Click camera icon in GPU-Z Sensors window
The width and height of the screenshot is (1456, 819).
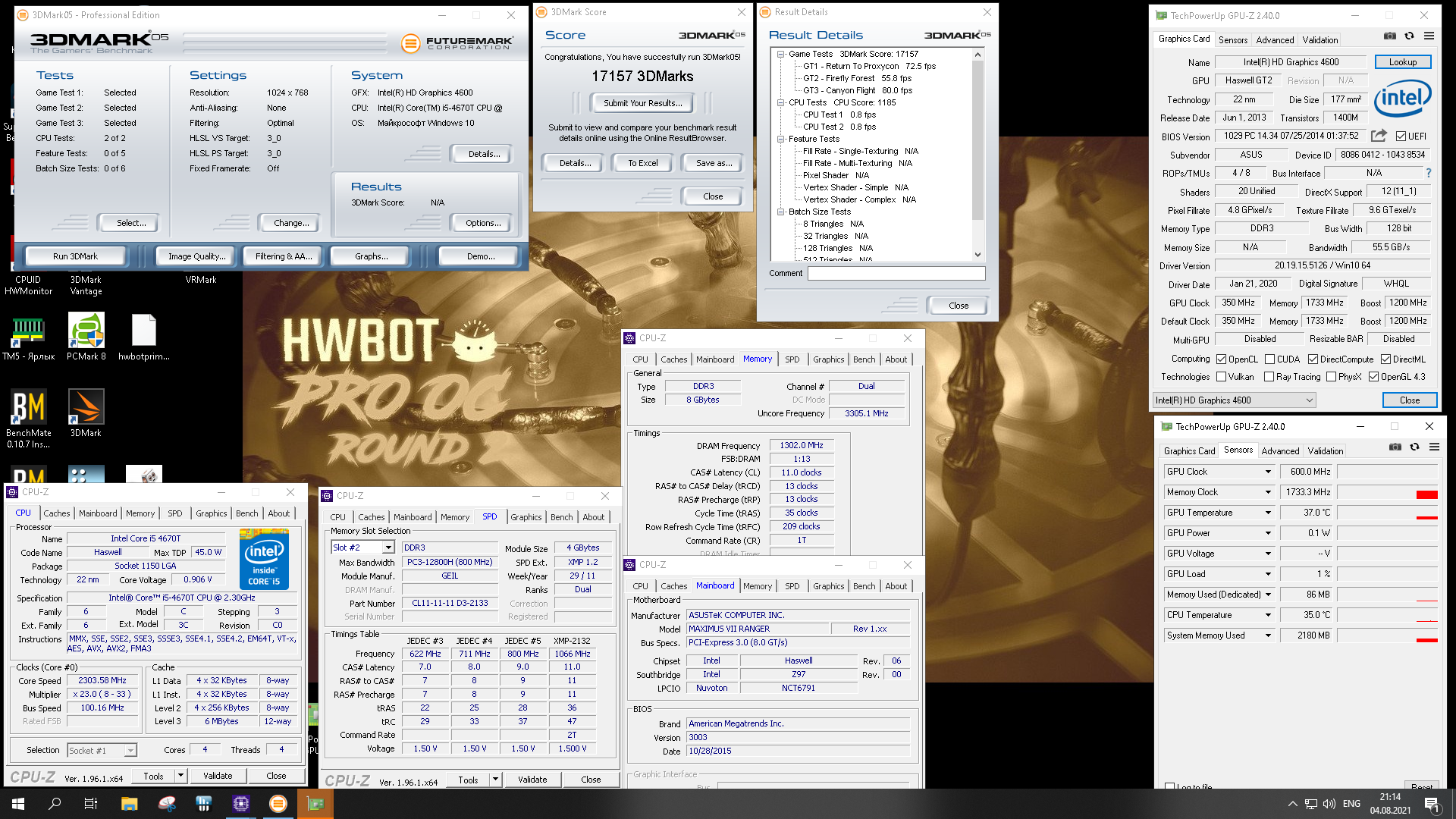click(1395, 447)
